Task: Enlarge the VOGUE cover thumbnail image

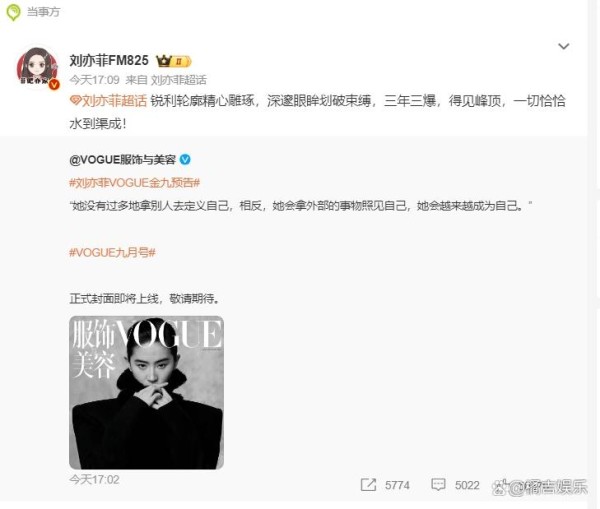Action: [x=147, y=392]
